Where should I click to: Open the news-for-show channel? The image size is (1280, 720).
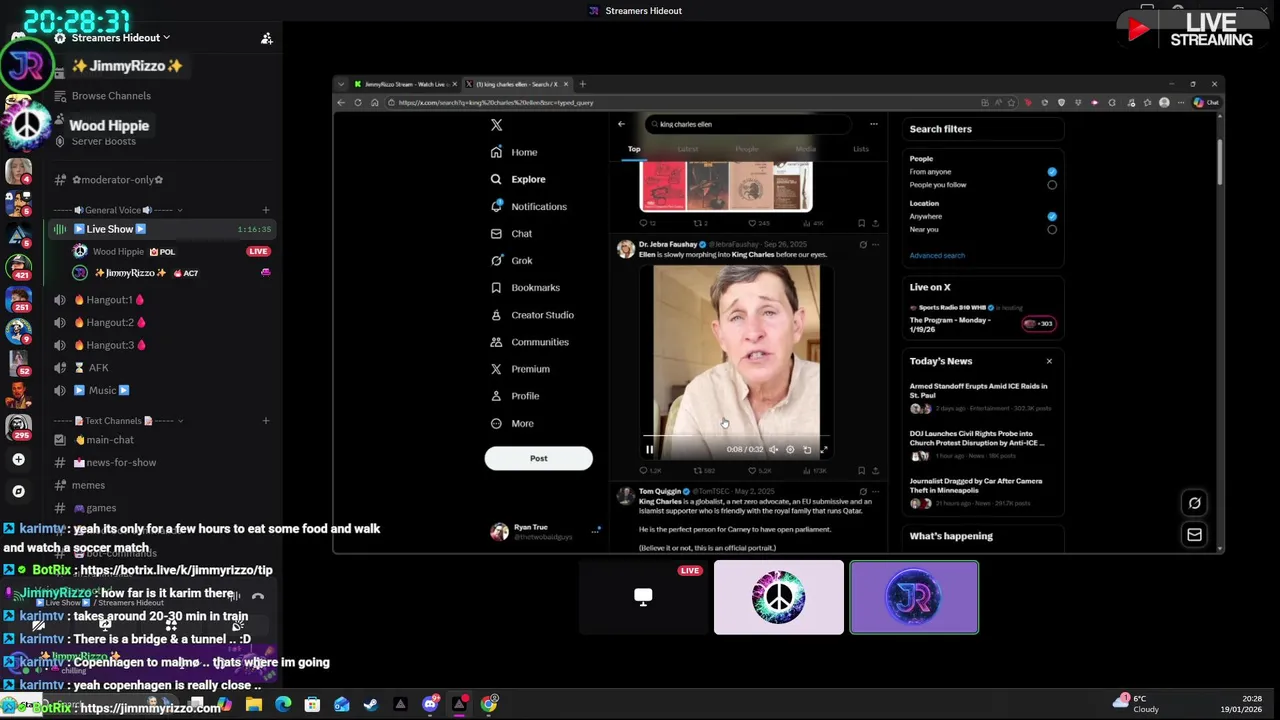tap(121, 463)
